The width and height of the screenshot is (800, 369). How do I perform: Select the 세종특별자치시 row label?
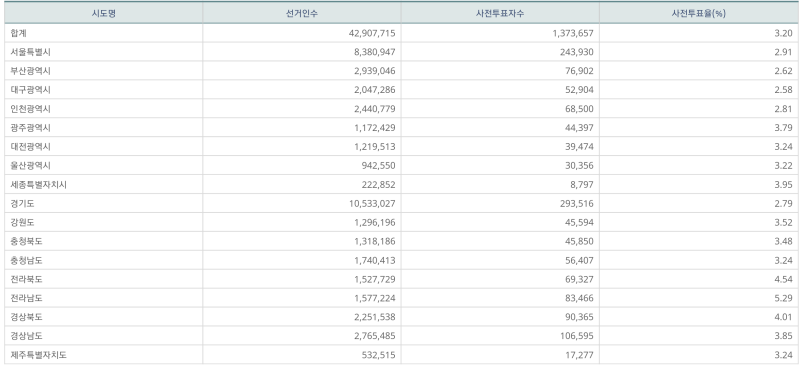(x=39, y=185)
